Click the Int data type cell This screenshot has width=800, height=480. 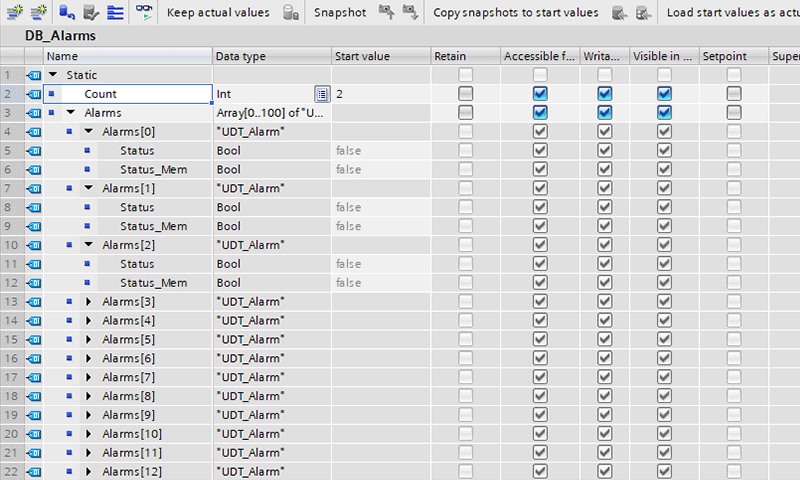[x=264, y=94]
